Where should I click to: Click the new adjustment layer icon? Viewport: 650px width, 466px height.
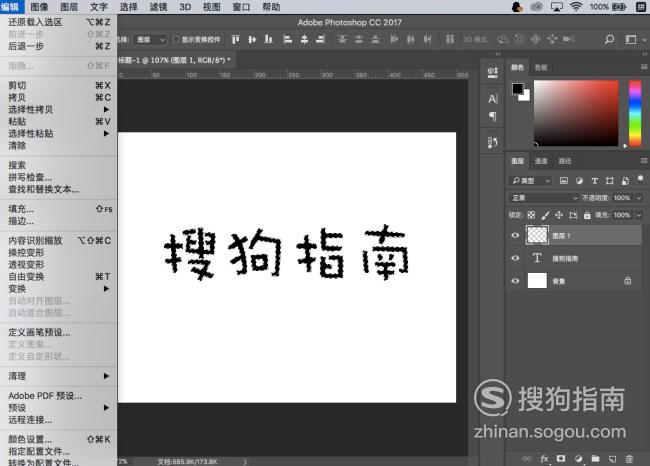pos(578,458)
